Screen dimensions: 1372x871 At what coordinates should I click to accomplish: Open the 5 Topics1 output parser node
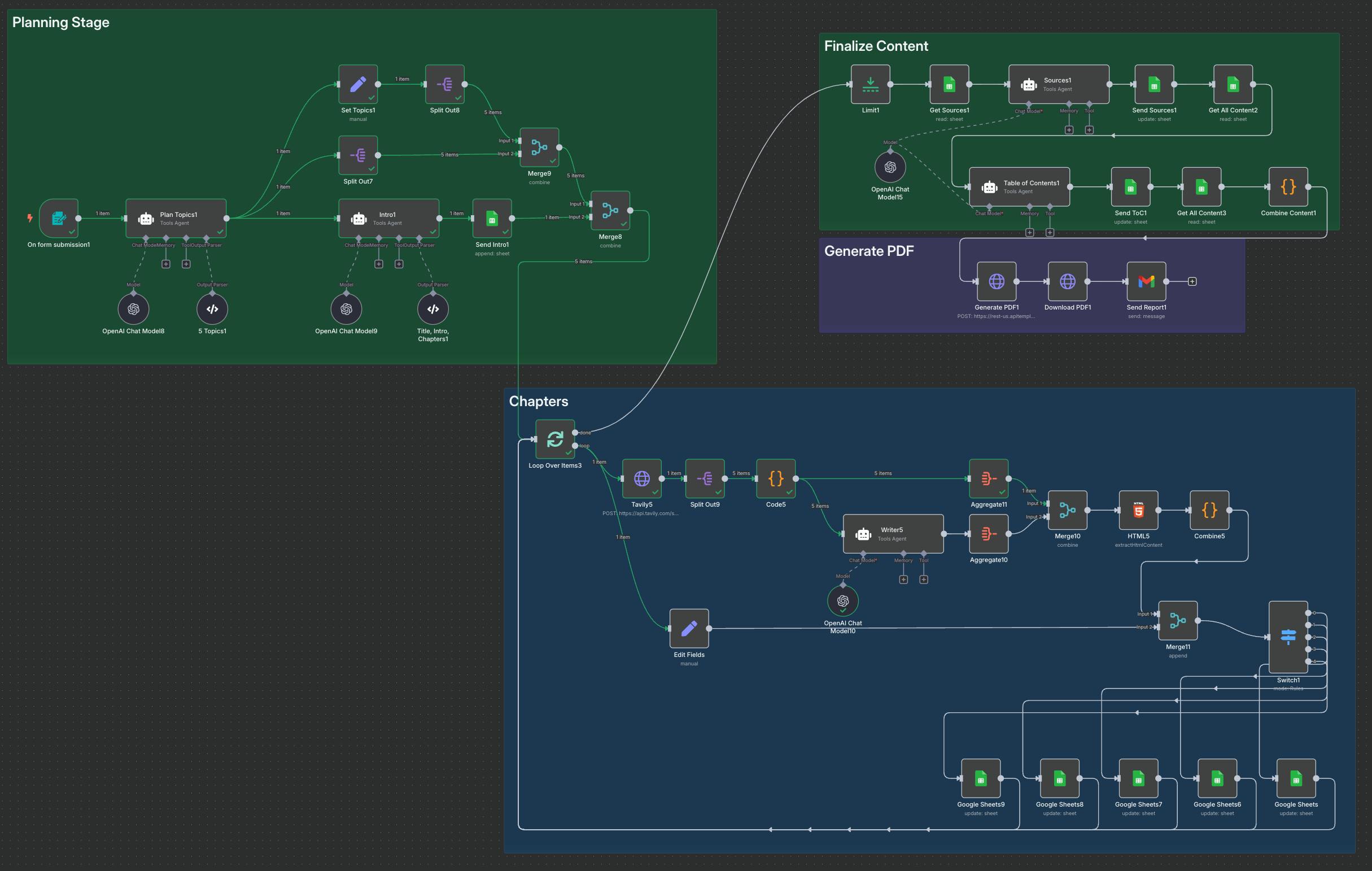coord(212,309)
